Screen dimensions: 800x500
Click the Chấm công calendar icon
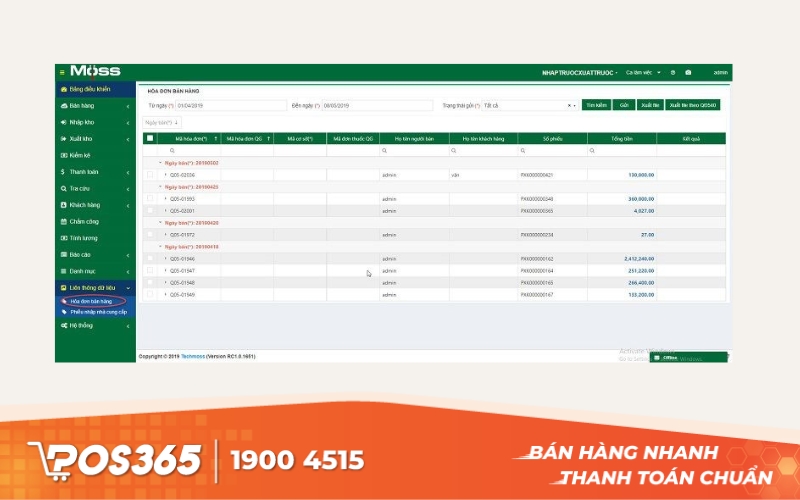coord(64,221)
